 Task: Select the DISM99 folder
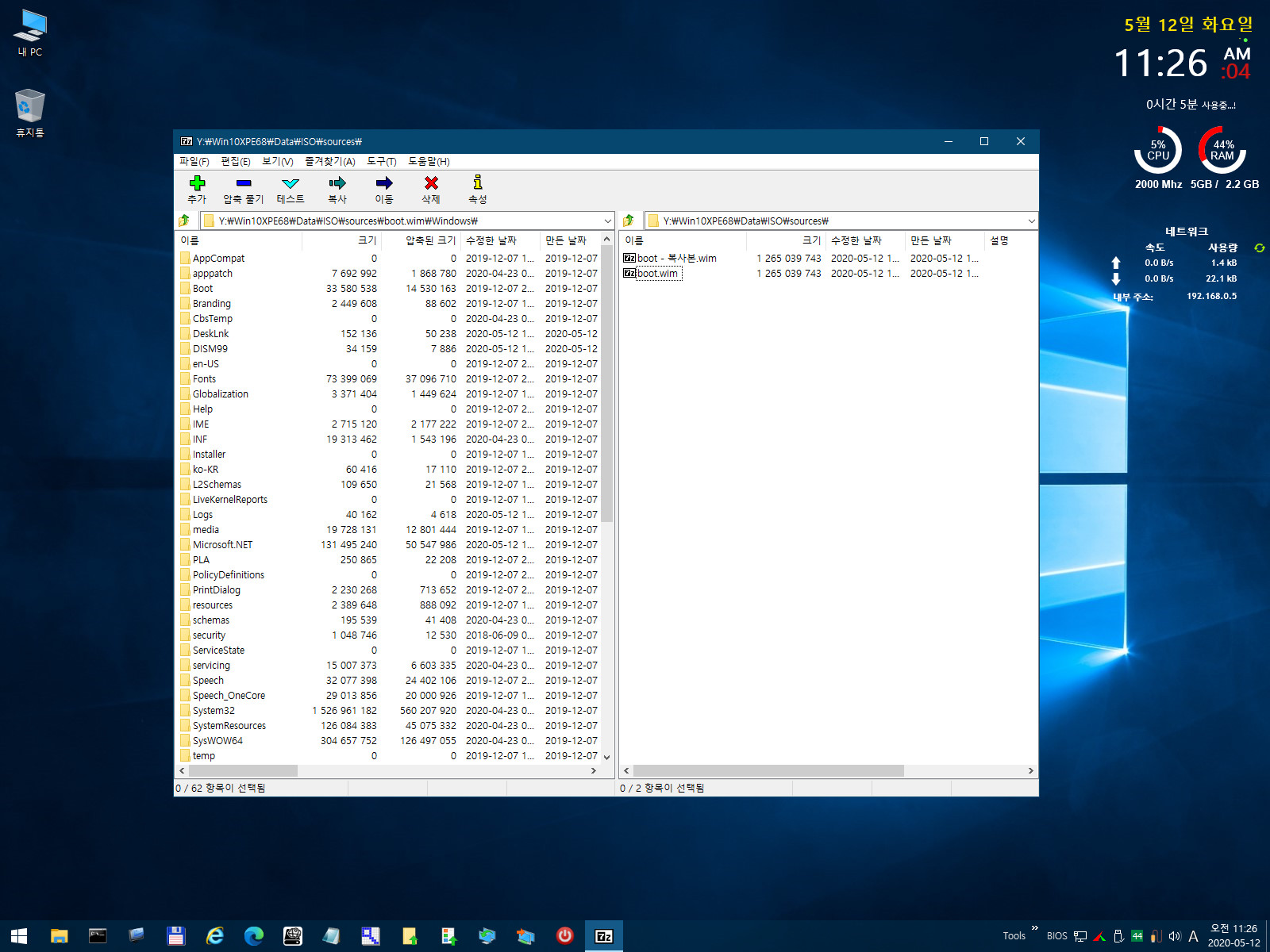tap(210, 349)
